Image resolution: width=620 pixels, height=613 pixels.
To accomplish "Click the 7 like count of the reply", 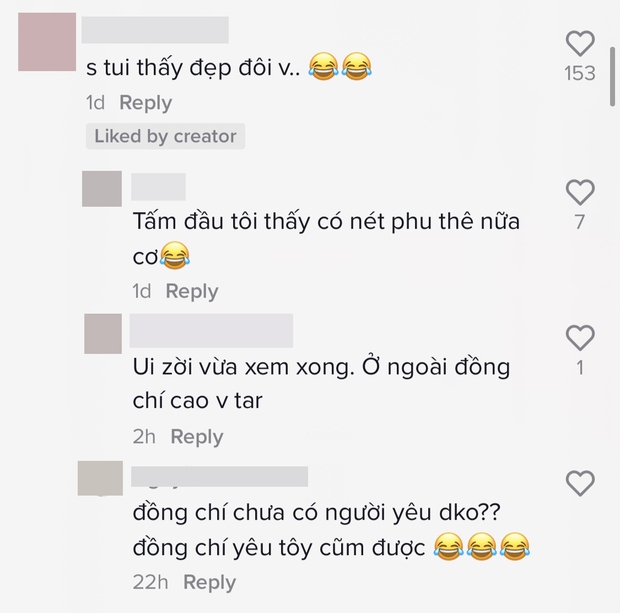I will pyautogui.click(x=580, y=222).
